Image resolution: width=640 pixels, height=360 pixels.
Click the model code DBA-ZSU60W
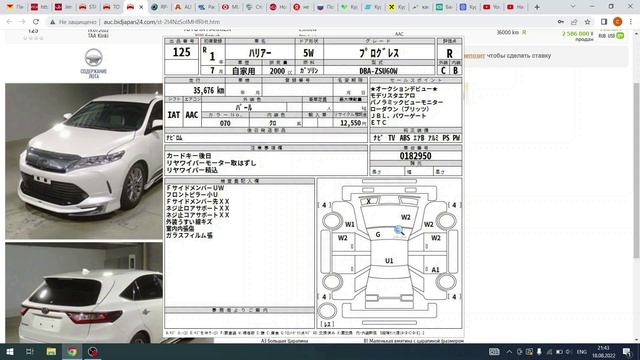[378, 71]
